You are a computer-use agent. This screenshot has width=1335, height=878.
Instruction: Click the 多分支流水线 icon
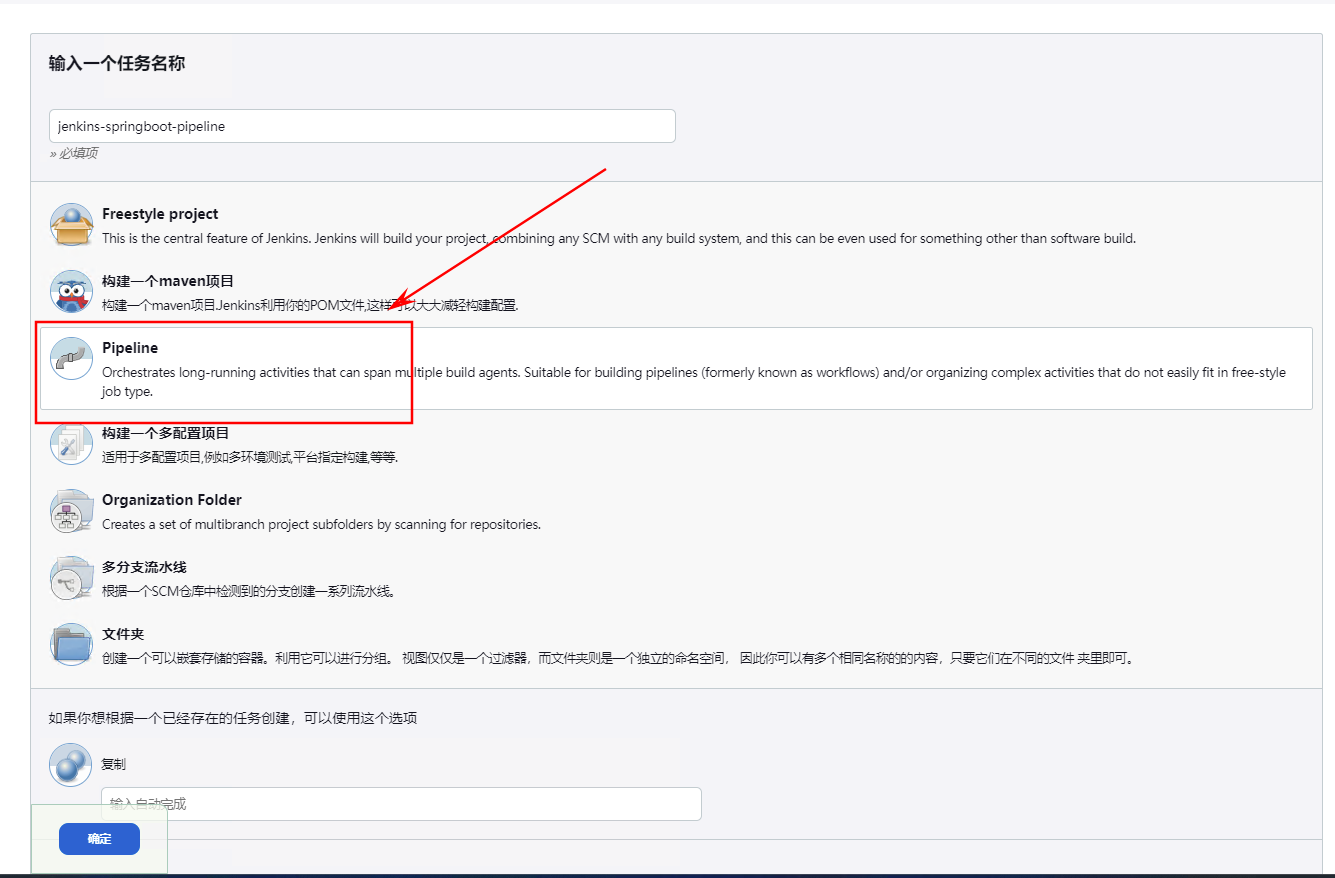[72, 577]
